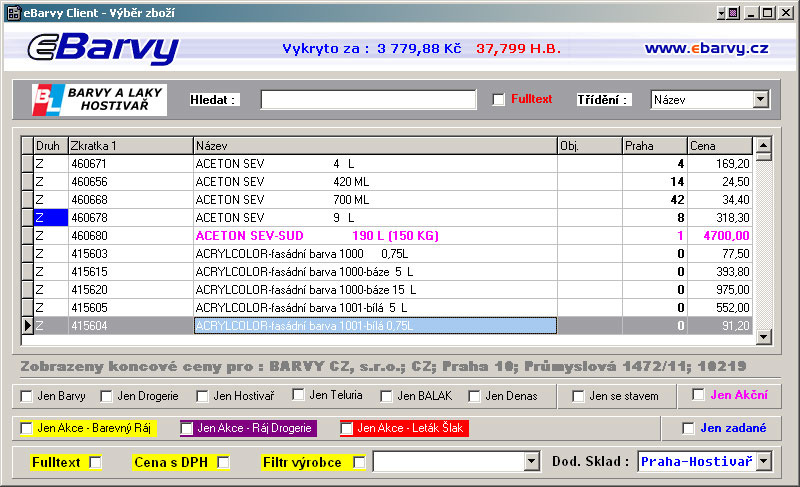This screenshot has width=800, height=487.
Task: Check Jen Akce - Ráj Drogerie
Action: (x=186, y=428)
